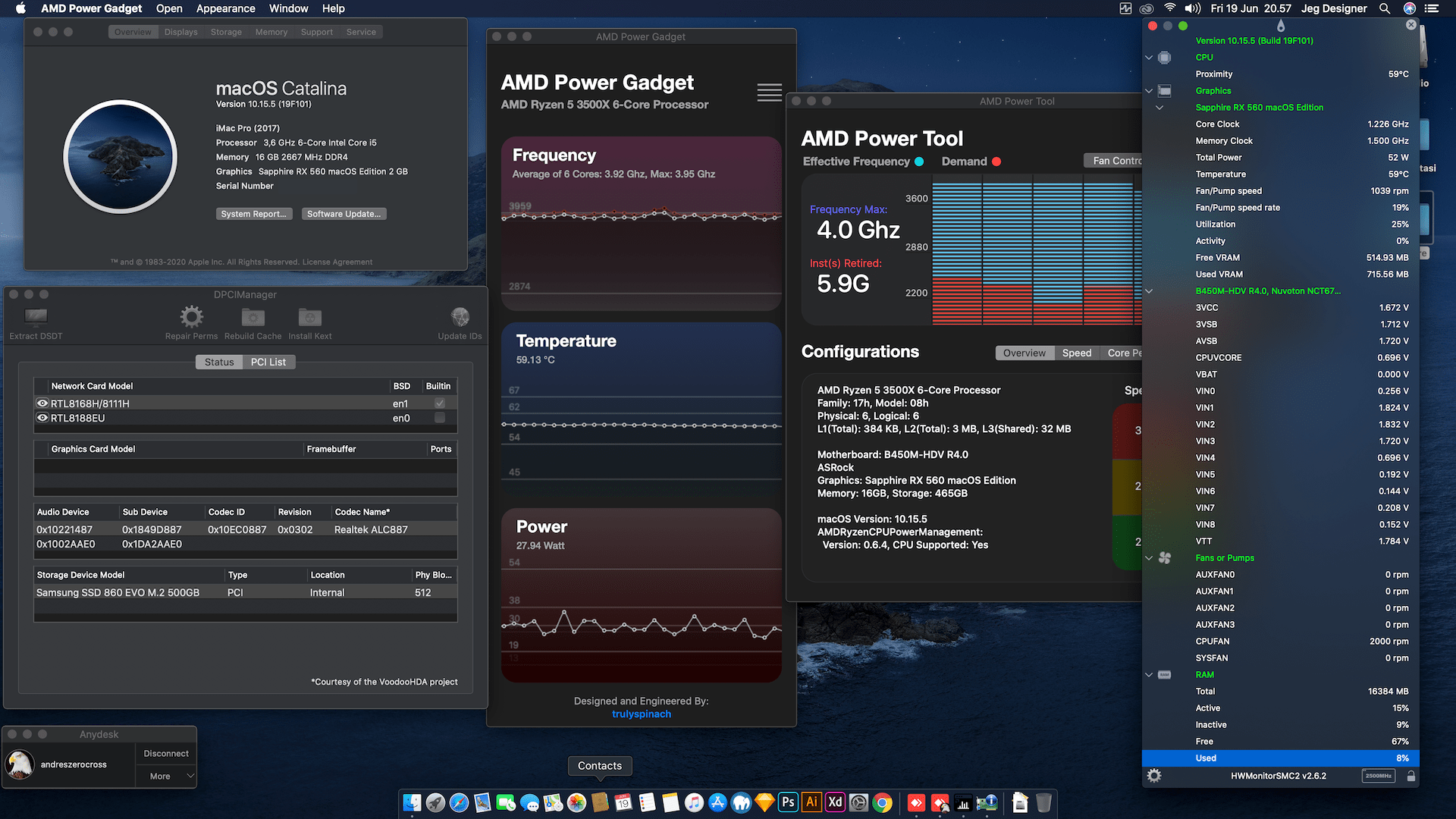Open Notification Center from the menu bar

(x=1432, y=8)
